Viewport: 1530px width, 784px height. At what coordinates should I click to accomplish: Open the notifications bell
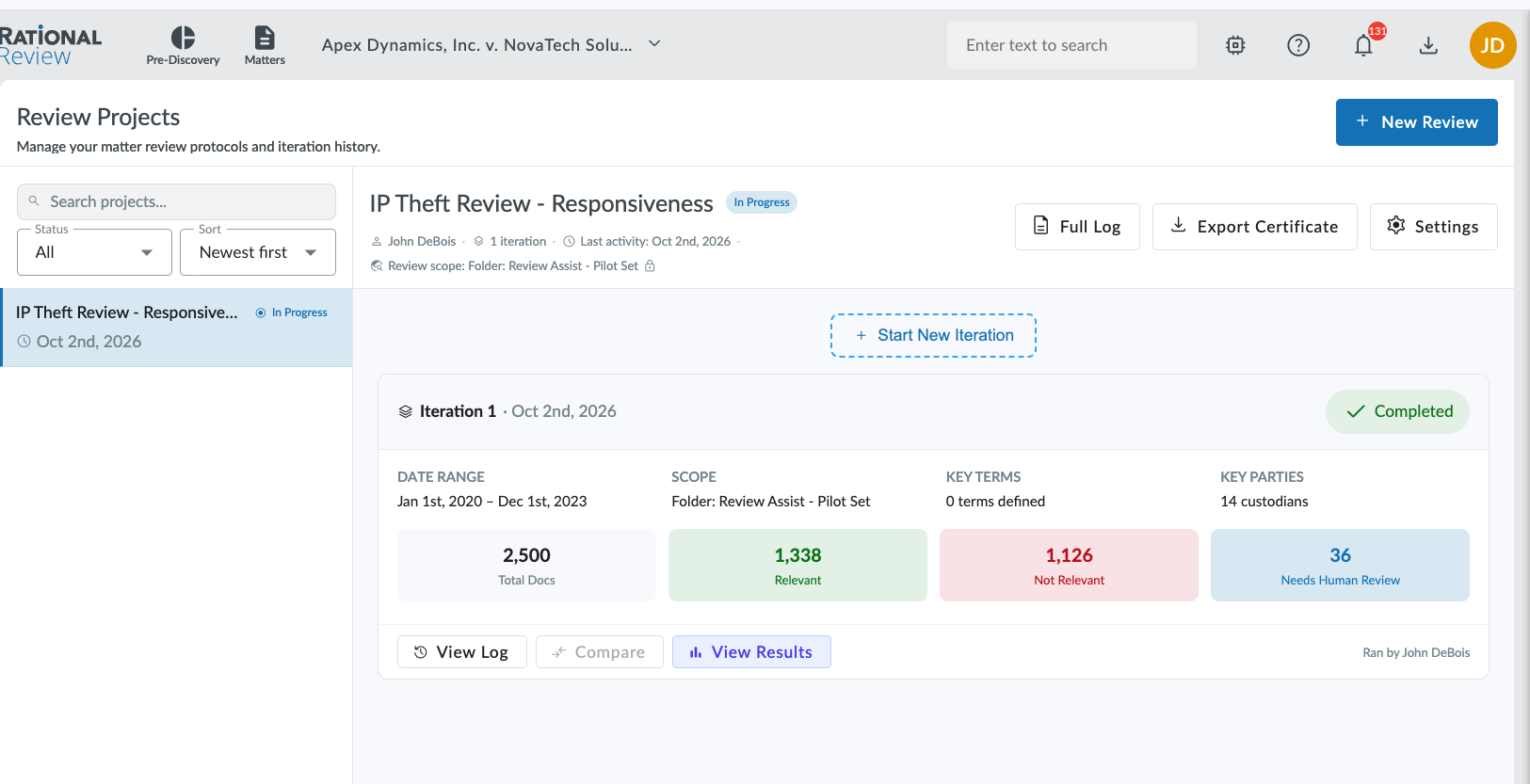1363,45
